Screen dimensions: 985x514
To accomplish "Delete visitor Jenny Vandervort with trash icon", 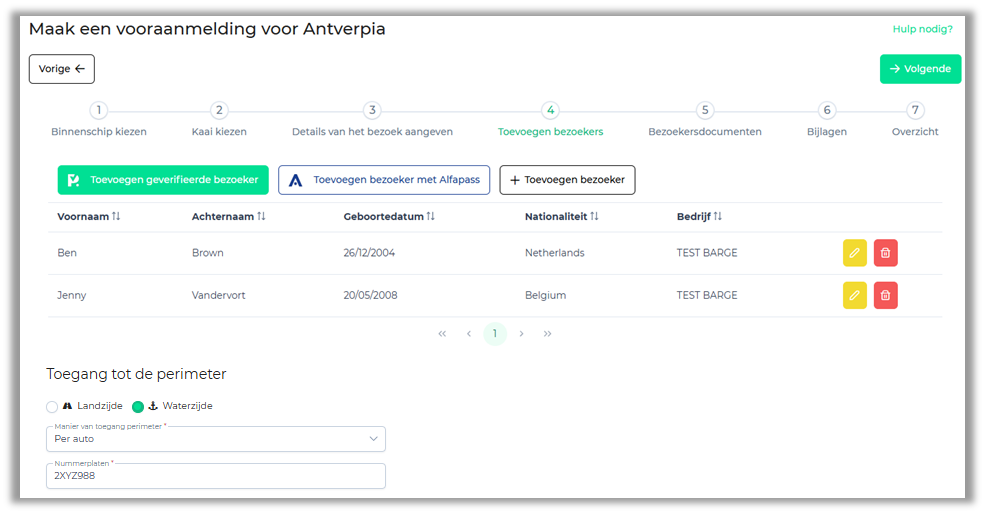I will (885, 295).
